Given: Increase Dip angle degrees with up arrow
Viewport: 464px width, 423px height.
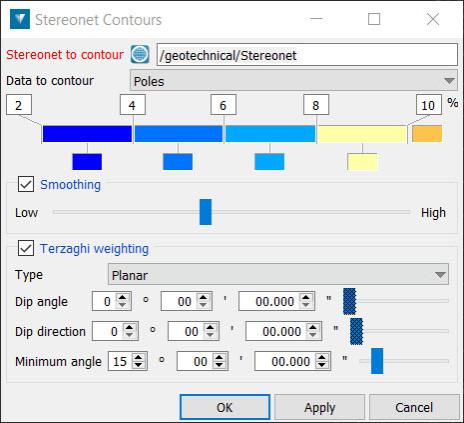Looking at the screenshot, I should click(x=122, y=297).
